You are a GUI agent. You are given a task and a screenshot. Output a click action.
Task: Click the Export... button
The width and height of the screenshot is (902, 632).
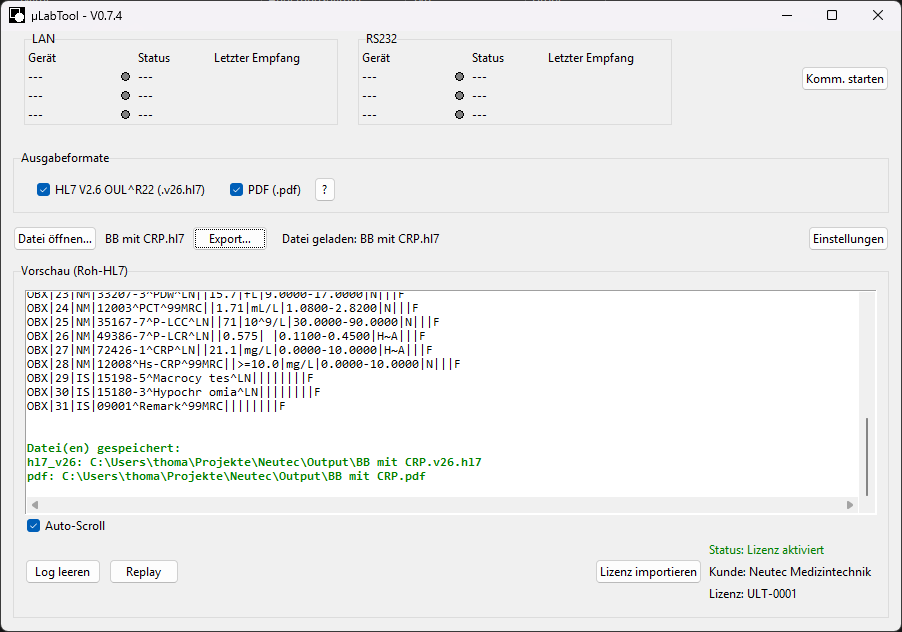pyautogui.click(x=230, y=239)
